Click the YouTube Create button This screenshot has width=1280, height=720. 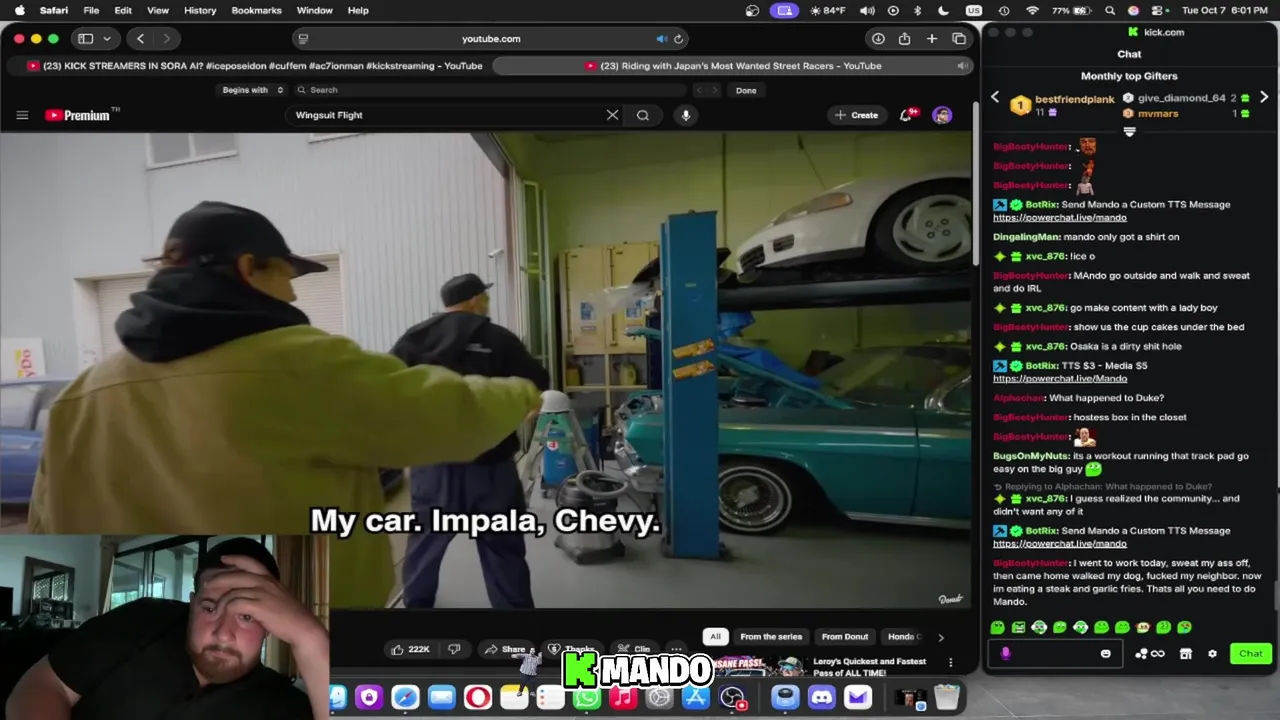[x=857, y=115]
